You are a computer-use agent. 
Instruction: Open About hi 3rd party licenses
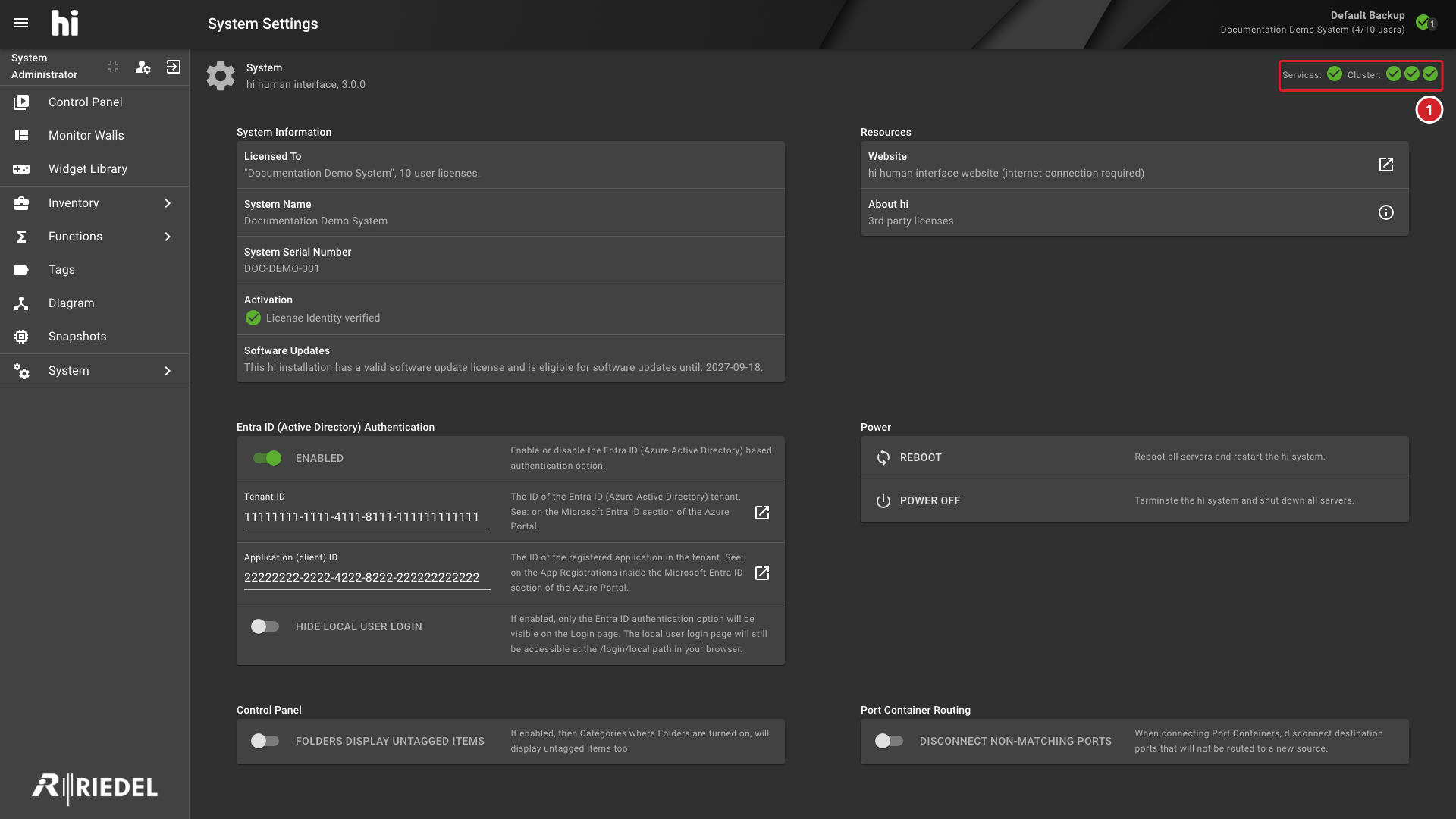1134,212
